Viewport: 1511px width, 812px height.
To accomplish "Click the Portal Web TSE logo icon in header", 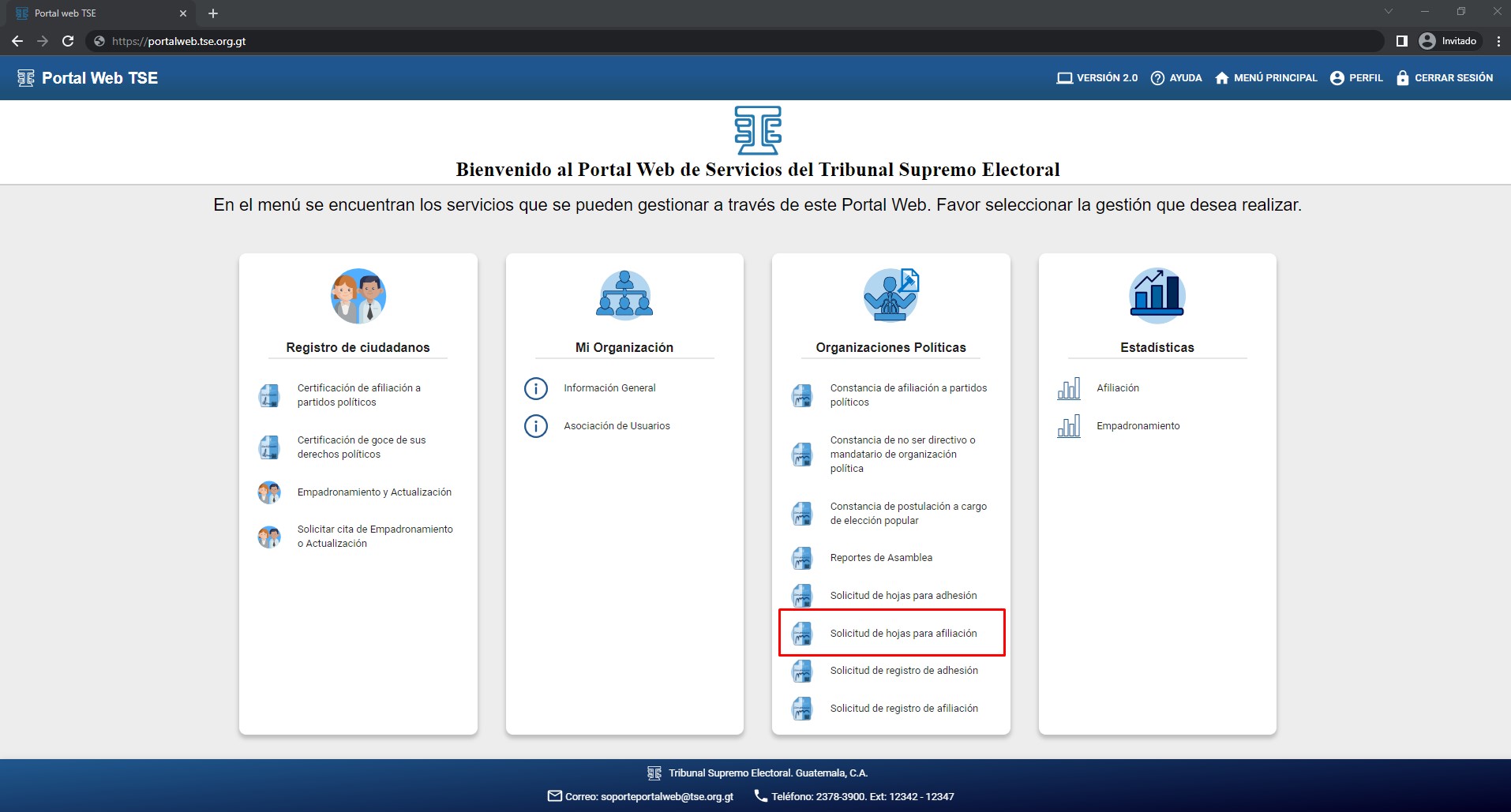I will (25, 78).
